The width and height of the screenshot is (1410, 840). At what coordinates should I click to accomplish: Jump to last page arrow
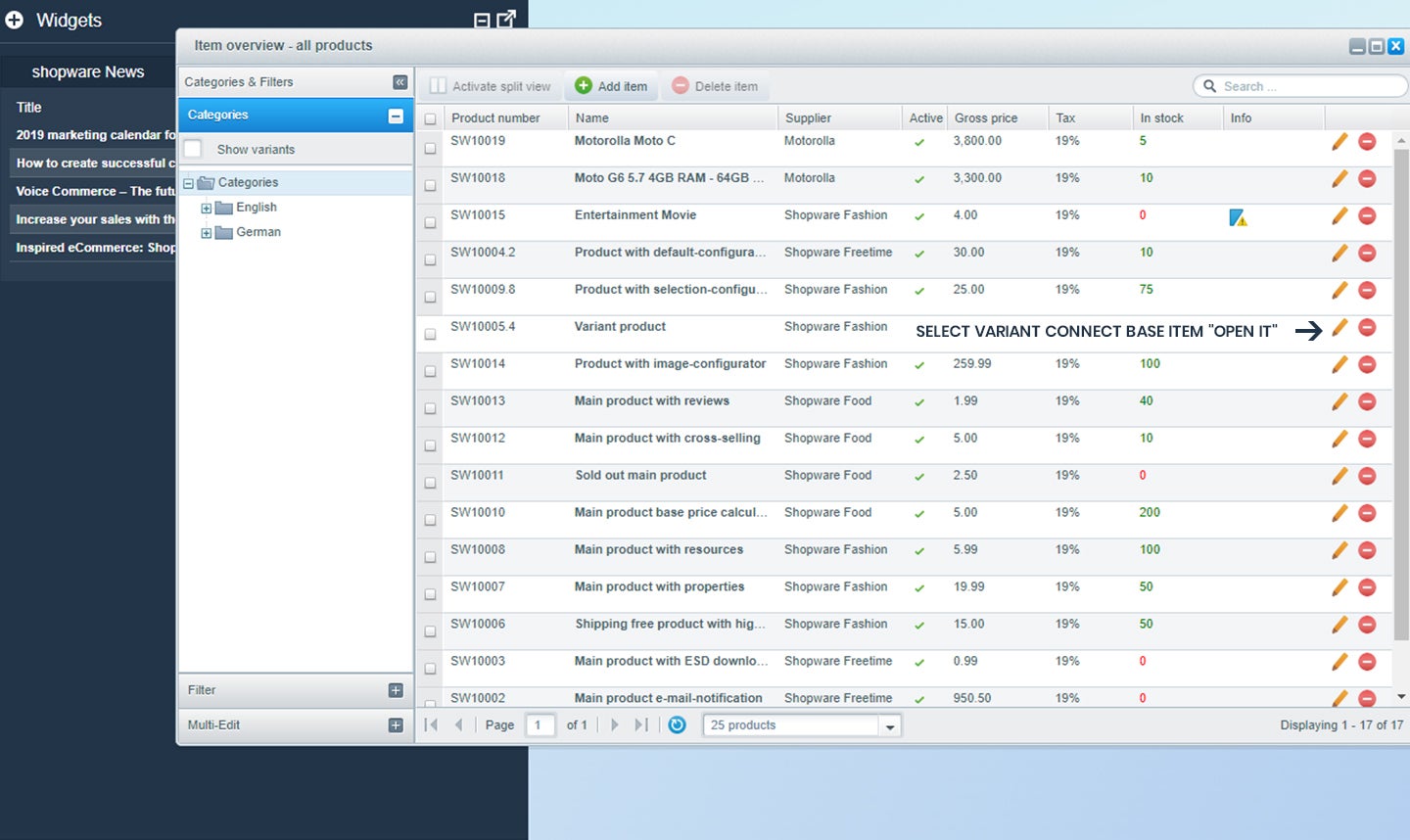tap(641, 724)
